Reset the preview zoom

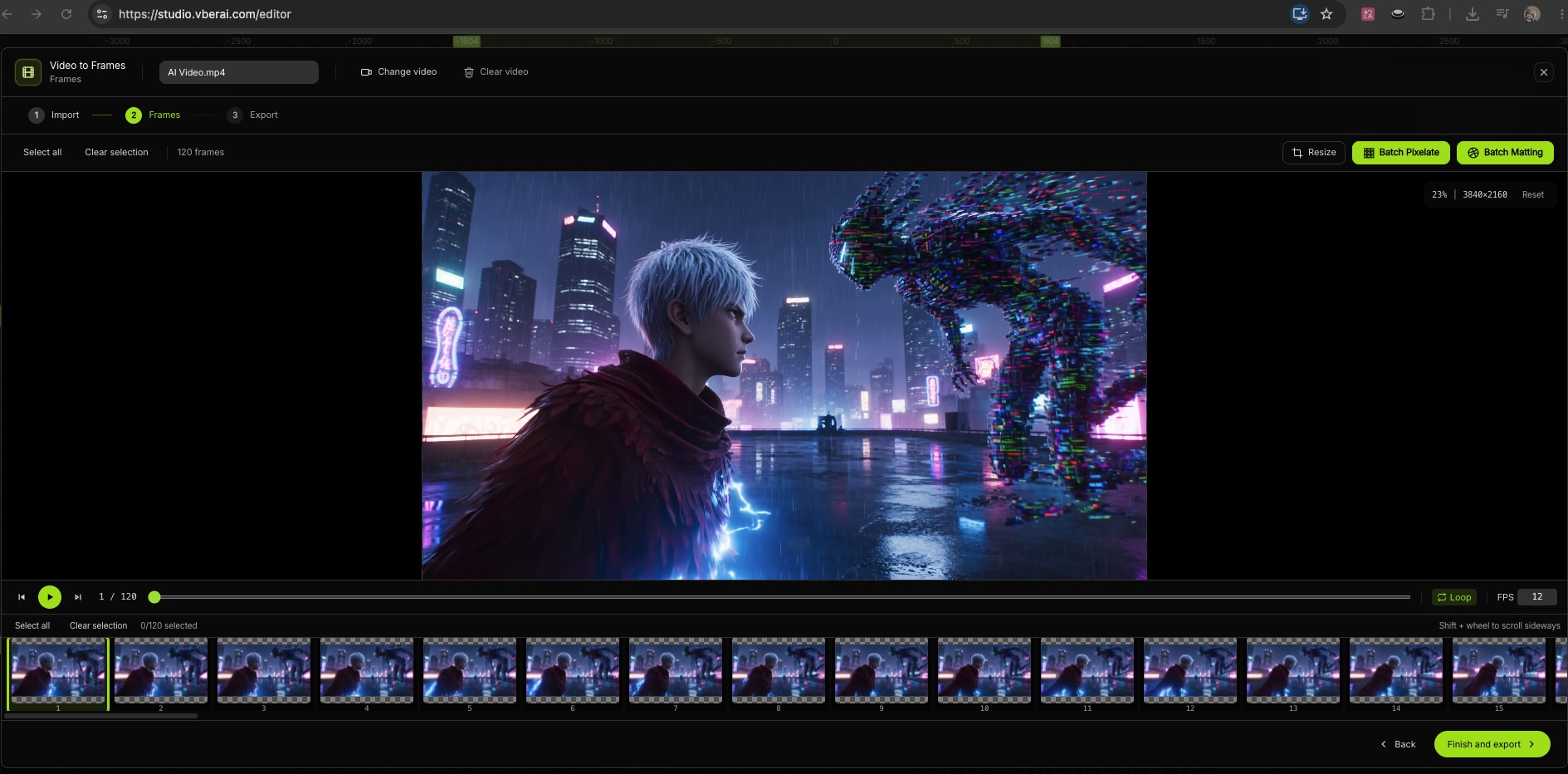(x=1532, y=194)
